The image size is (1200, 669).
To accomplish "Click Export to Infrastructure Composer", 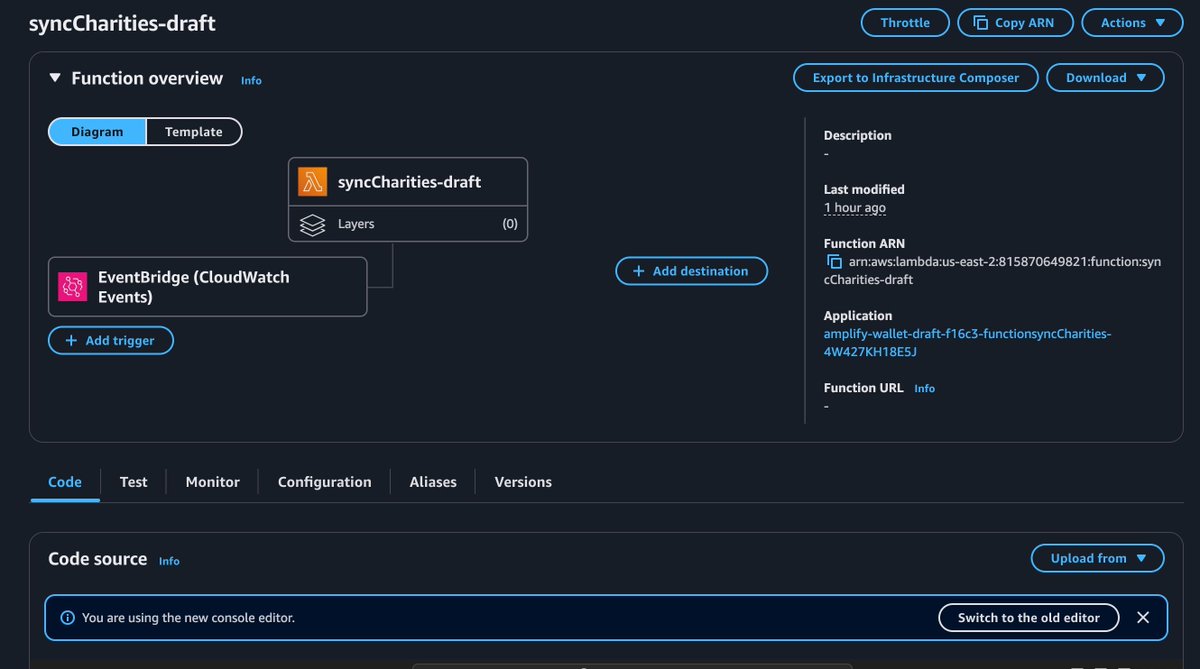I will pos(916,78).
